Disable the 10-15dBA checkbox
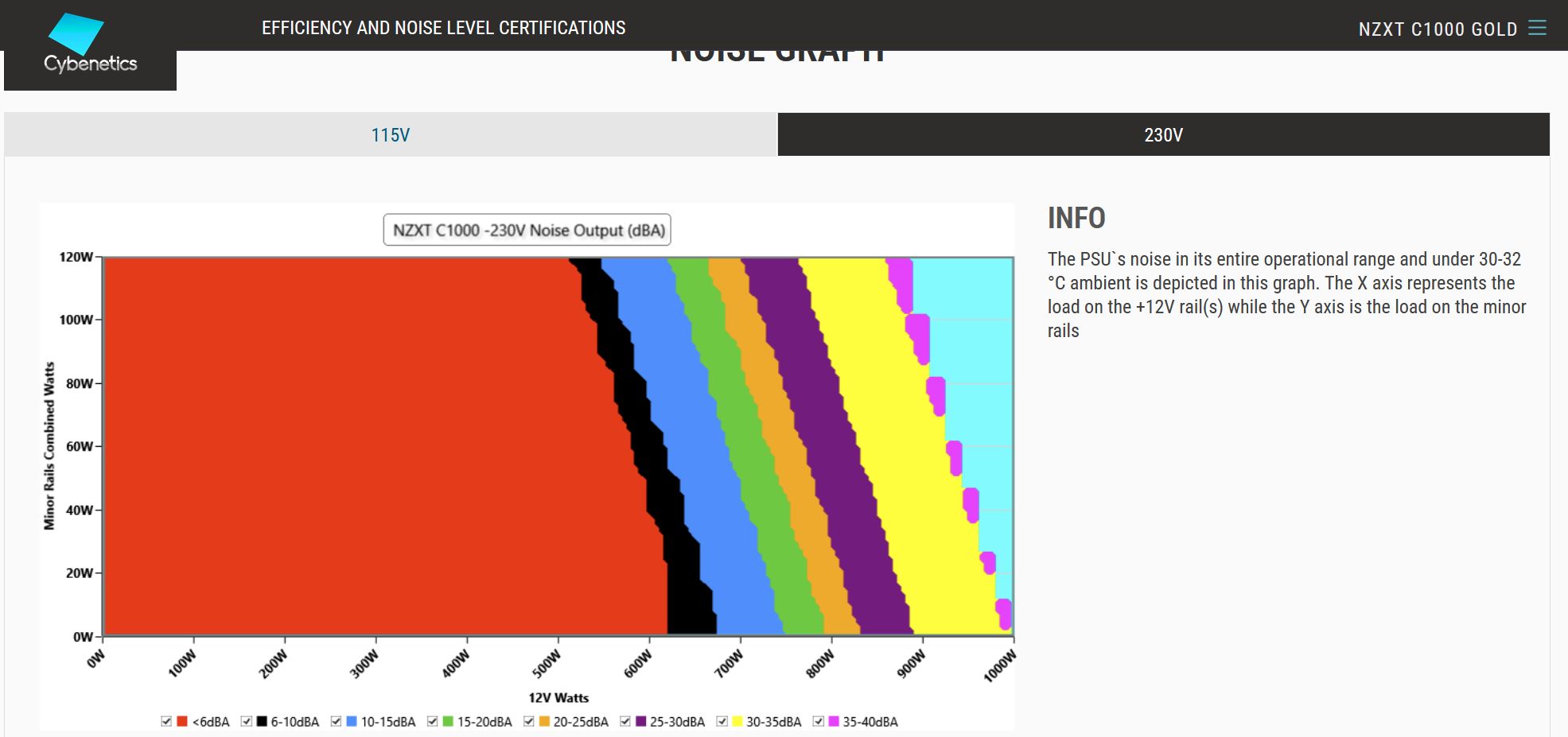 [x=337, y=721]
